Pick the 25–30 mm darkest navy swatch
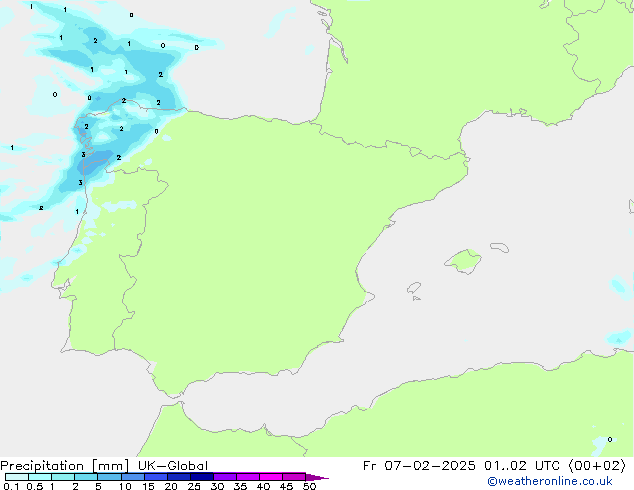 point(202,477)
